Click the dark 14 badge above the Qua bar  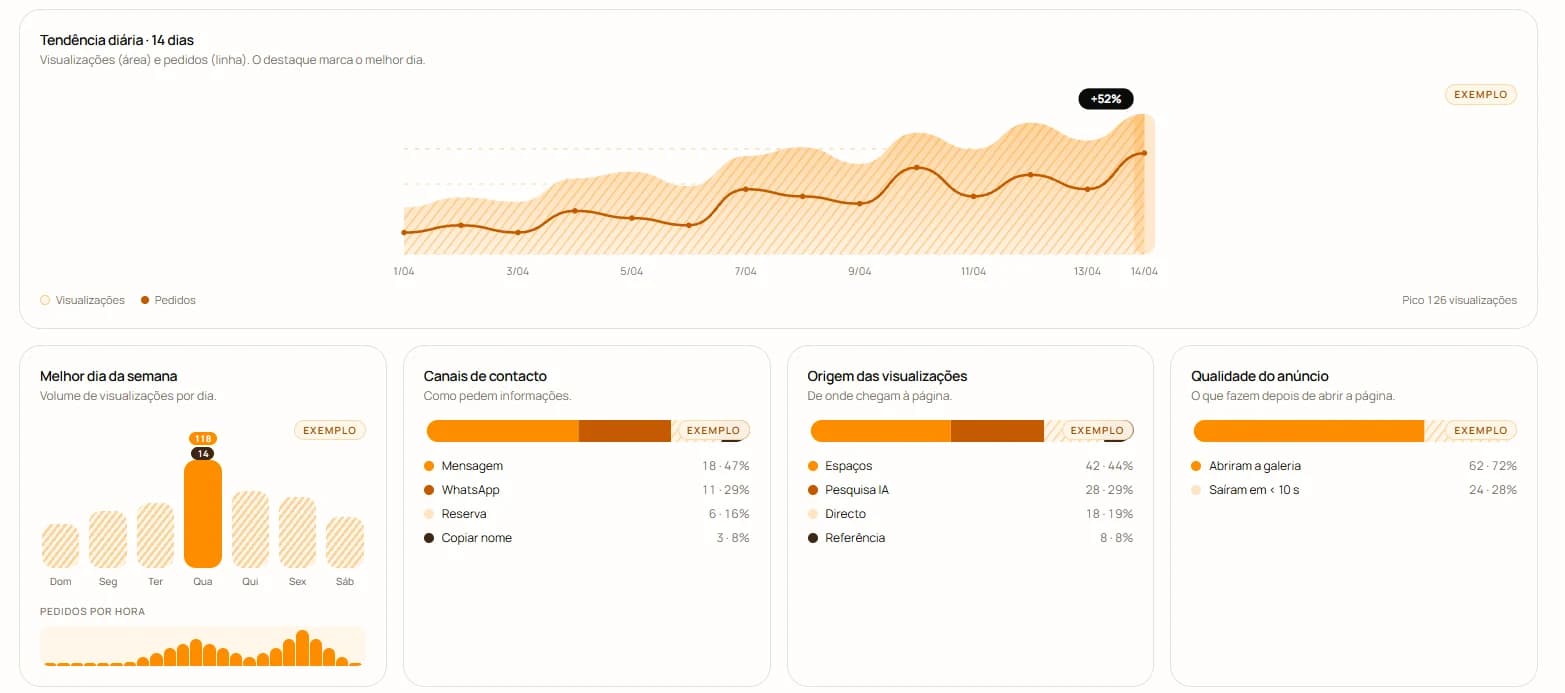pos(203,454)
